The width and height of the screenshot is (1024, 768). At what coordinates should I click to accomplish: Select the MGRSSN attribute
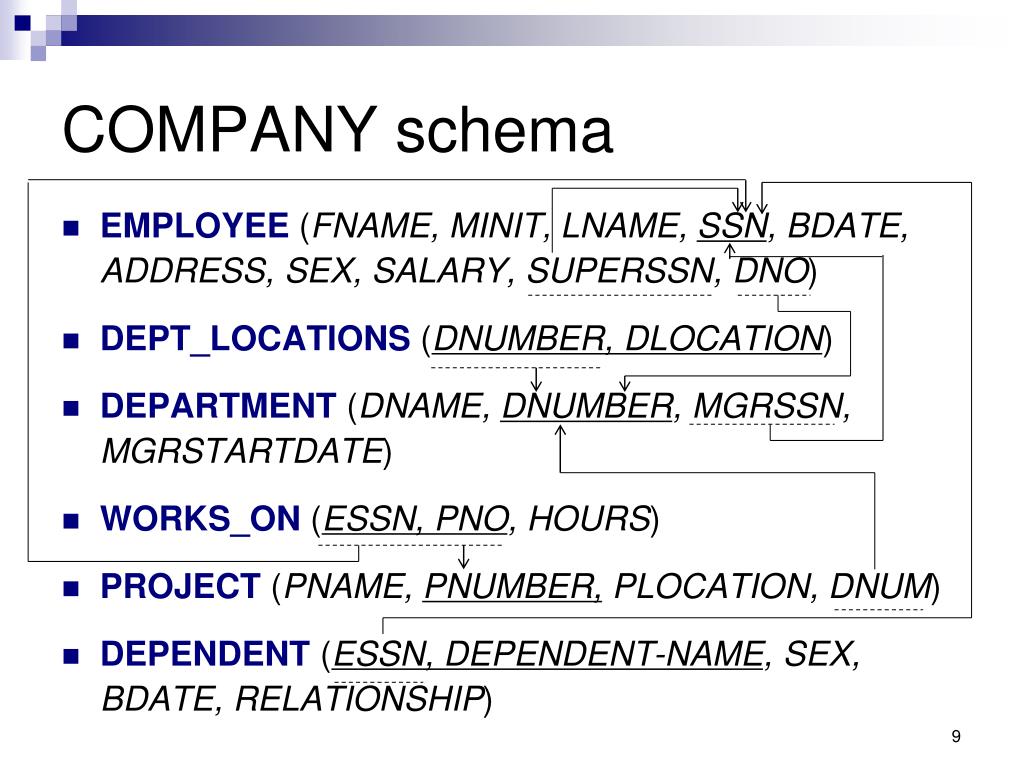pyautogui.click(x=768, y=406)
